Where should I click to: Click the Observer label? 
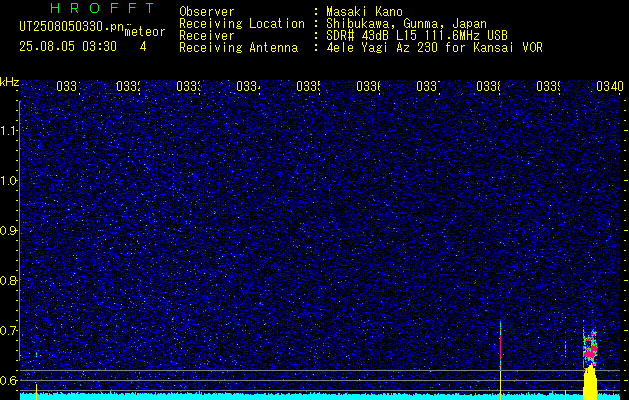(207, 11)
